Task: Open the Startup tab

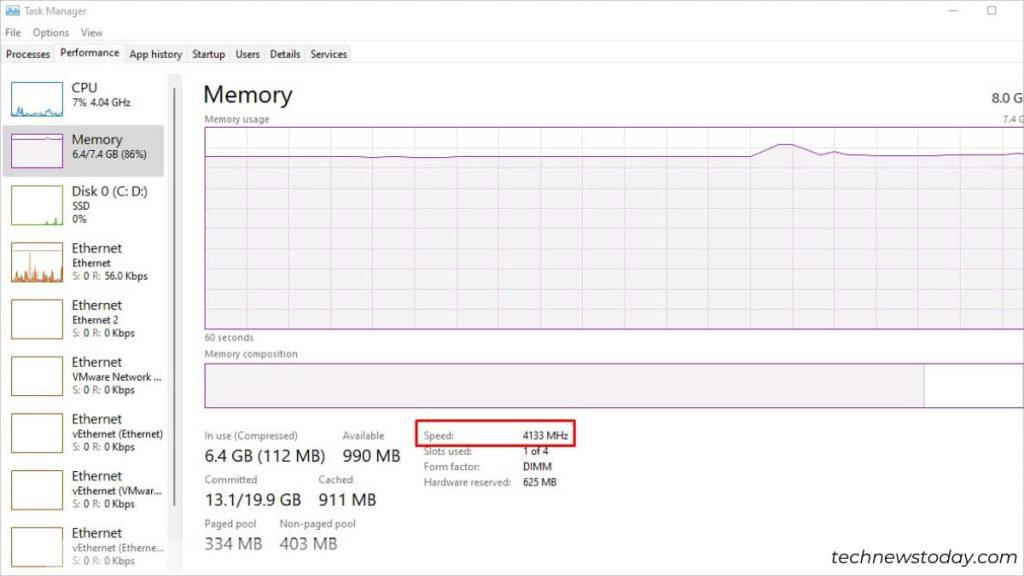Action: 208,54
